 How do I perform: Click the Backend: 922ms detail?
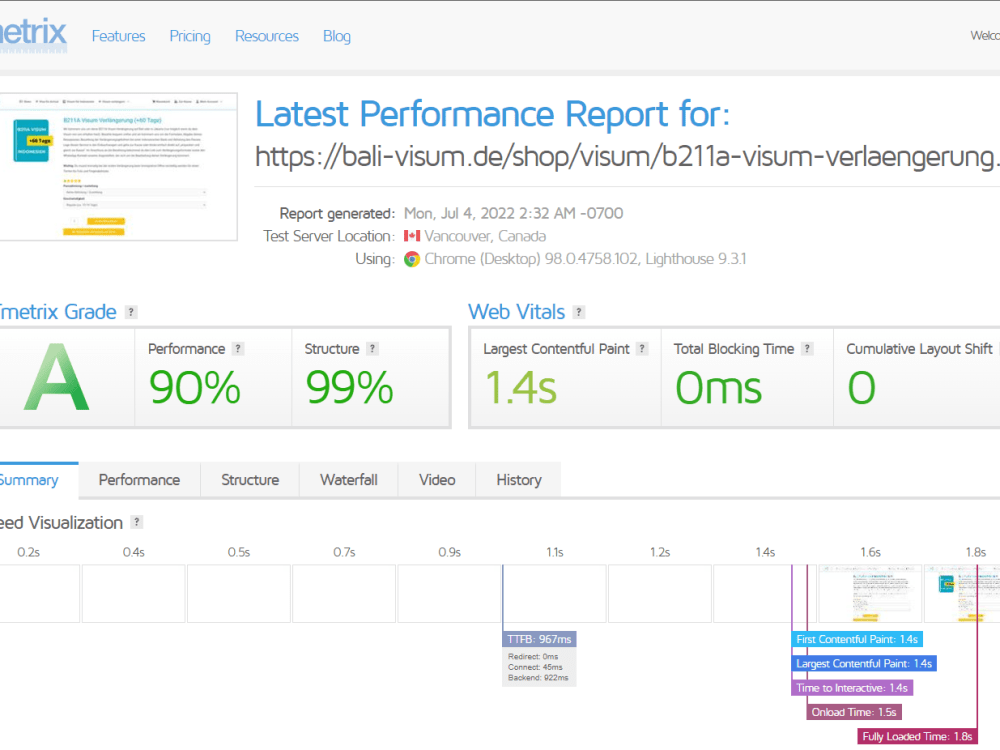click(x=538, y=677)
